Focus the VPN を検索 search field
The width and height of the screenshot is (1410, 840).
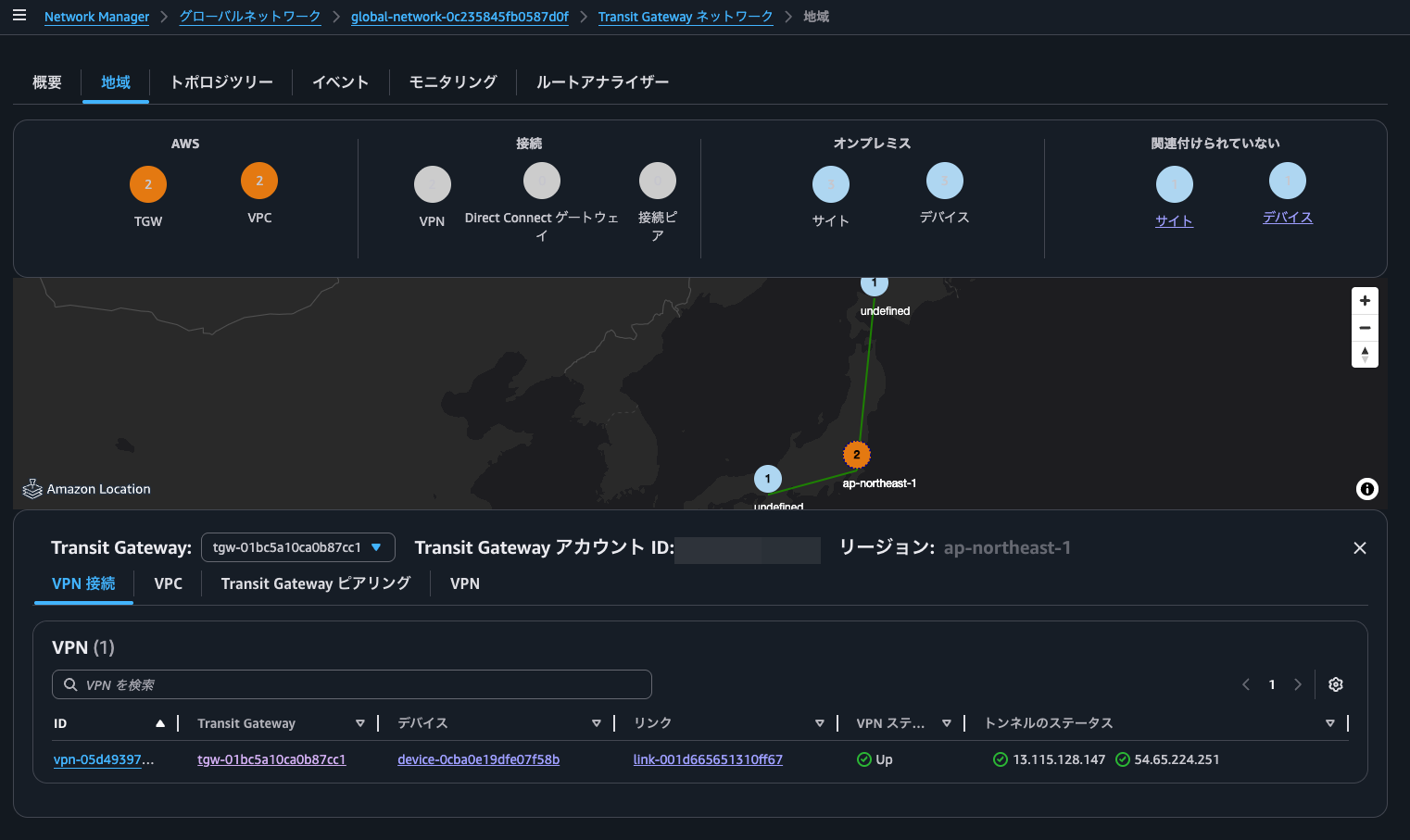352,684
